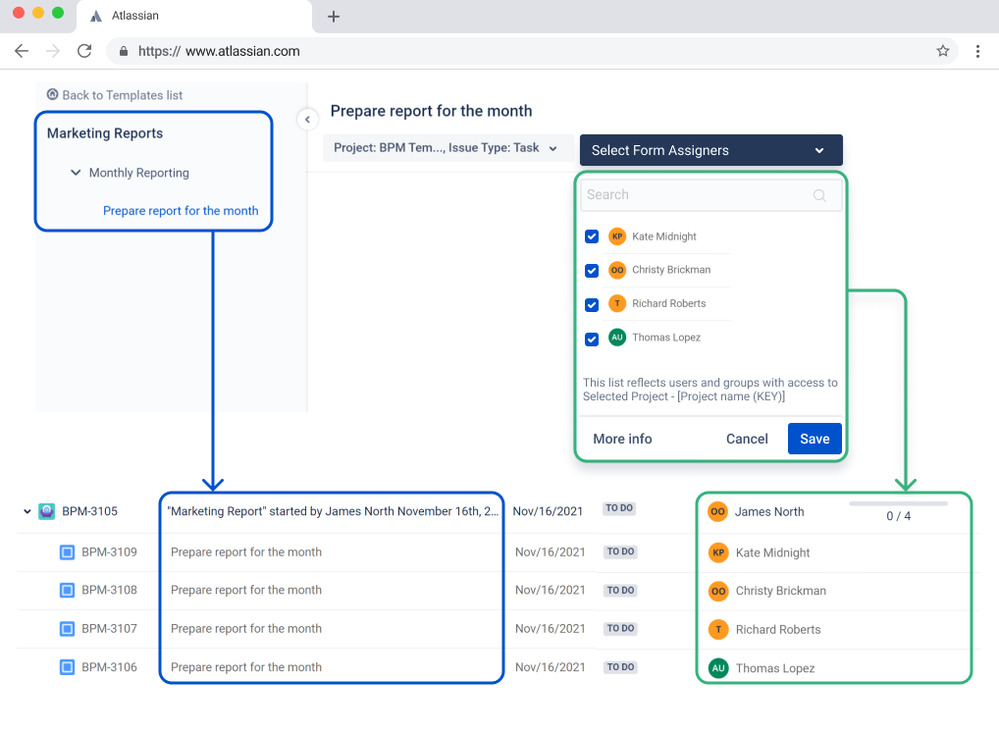Viewport: 999px width, 732px height.
Task: Click the task icon beside BPM-3107
Action: 67,629
